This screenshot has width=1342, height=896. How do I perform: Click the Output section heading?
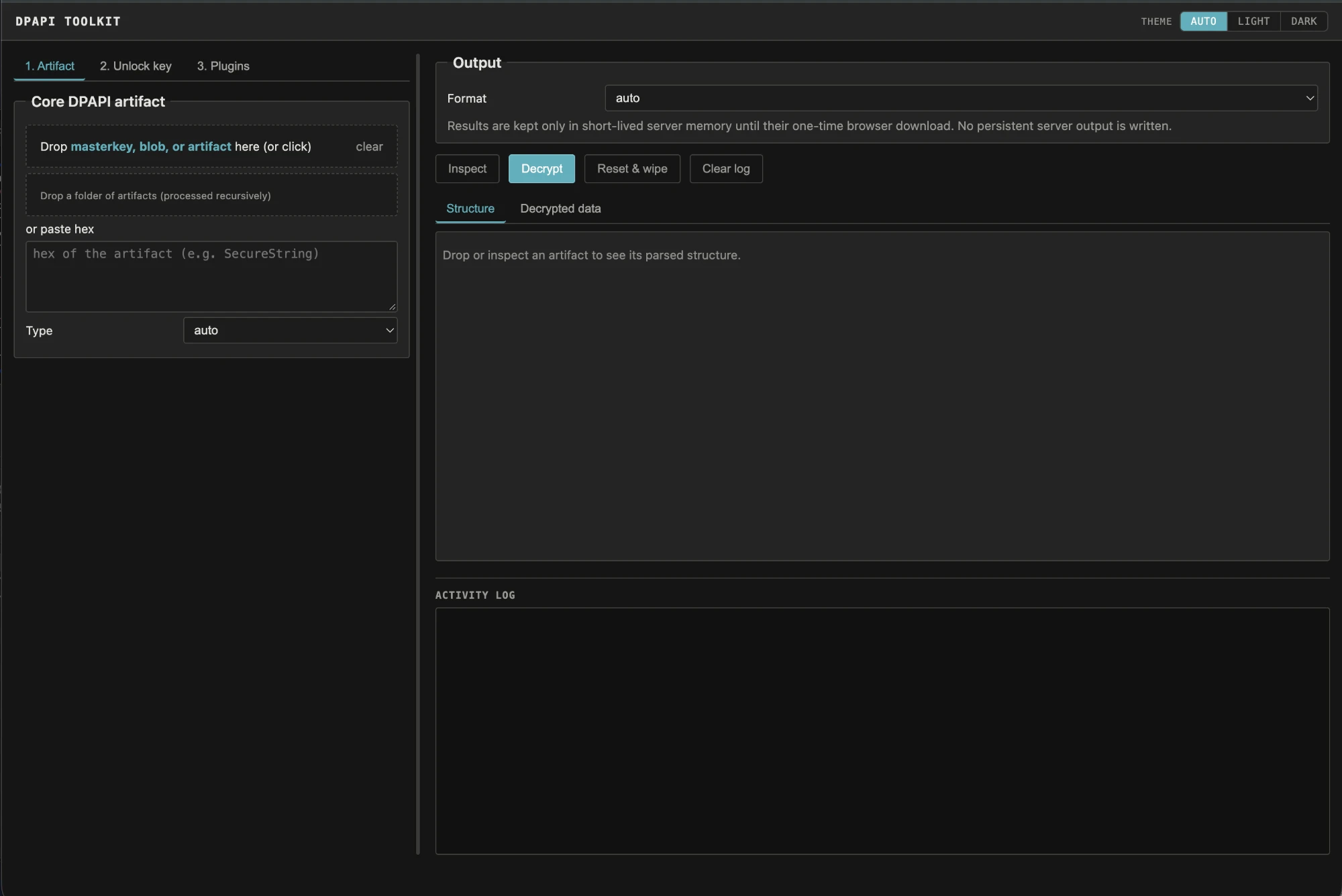(477, 63)
